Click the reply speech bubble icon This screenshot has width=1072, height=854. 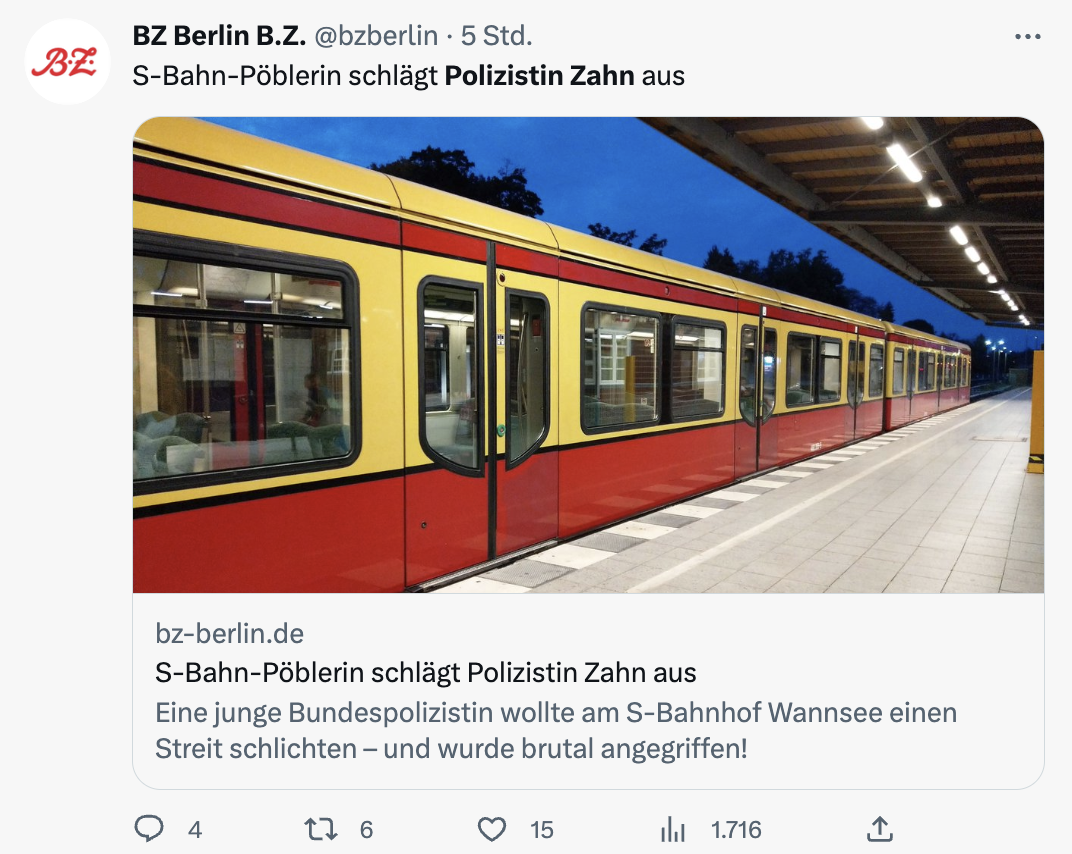pyautogui.click(x=149, y=829)
